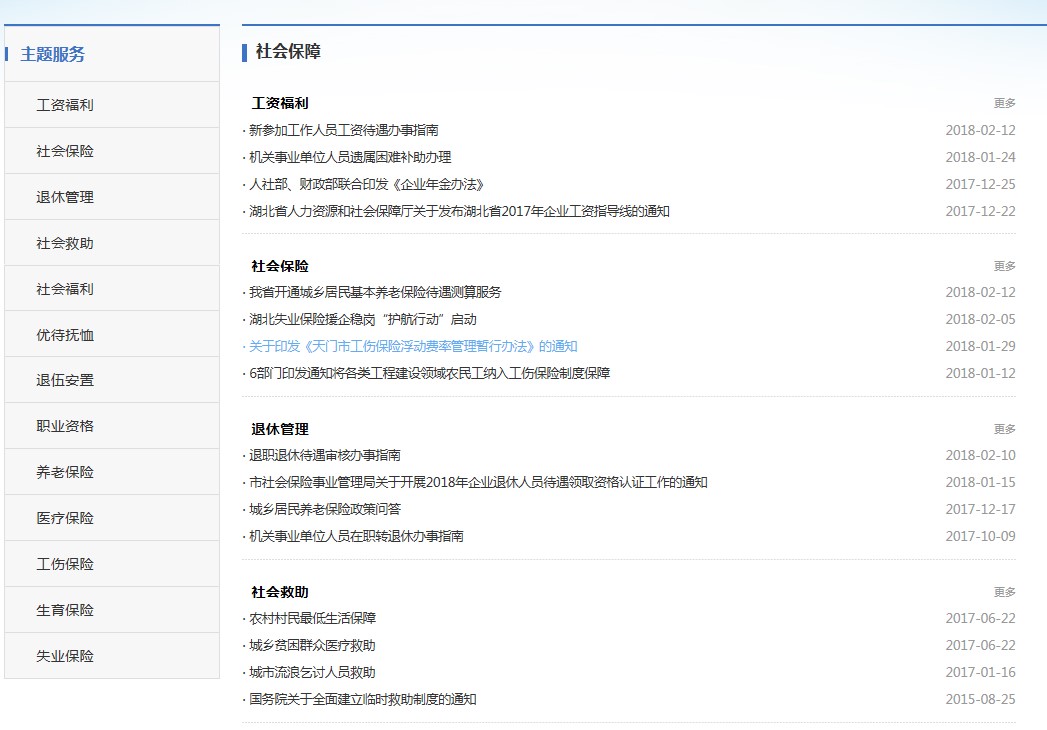
Task: Select 退伍安置 in the theme services list
Action: coord(65,381)
